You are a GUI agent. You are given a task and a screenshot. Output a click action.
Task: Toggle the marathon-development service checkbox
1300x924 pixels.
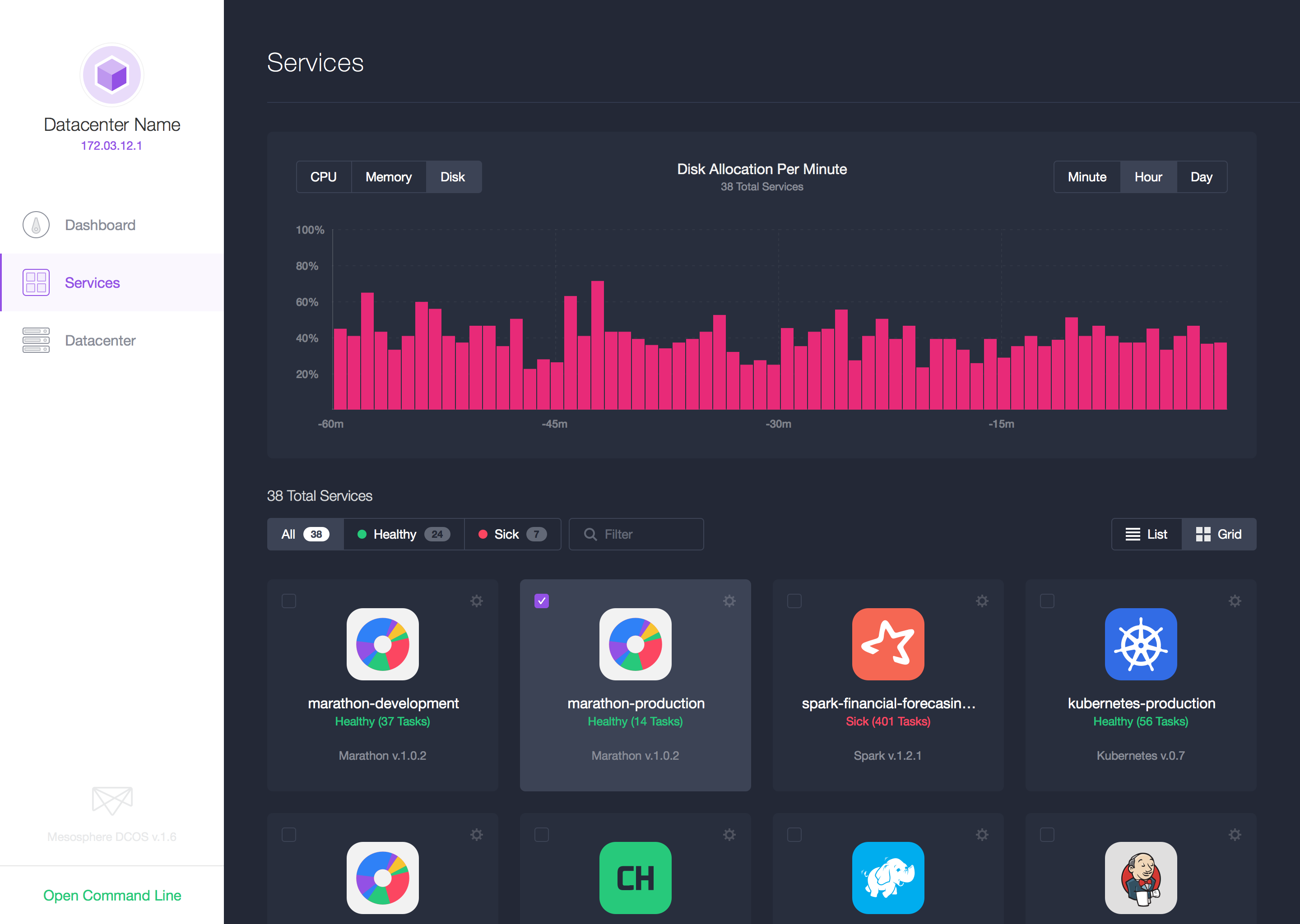pos(289,600)
